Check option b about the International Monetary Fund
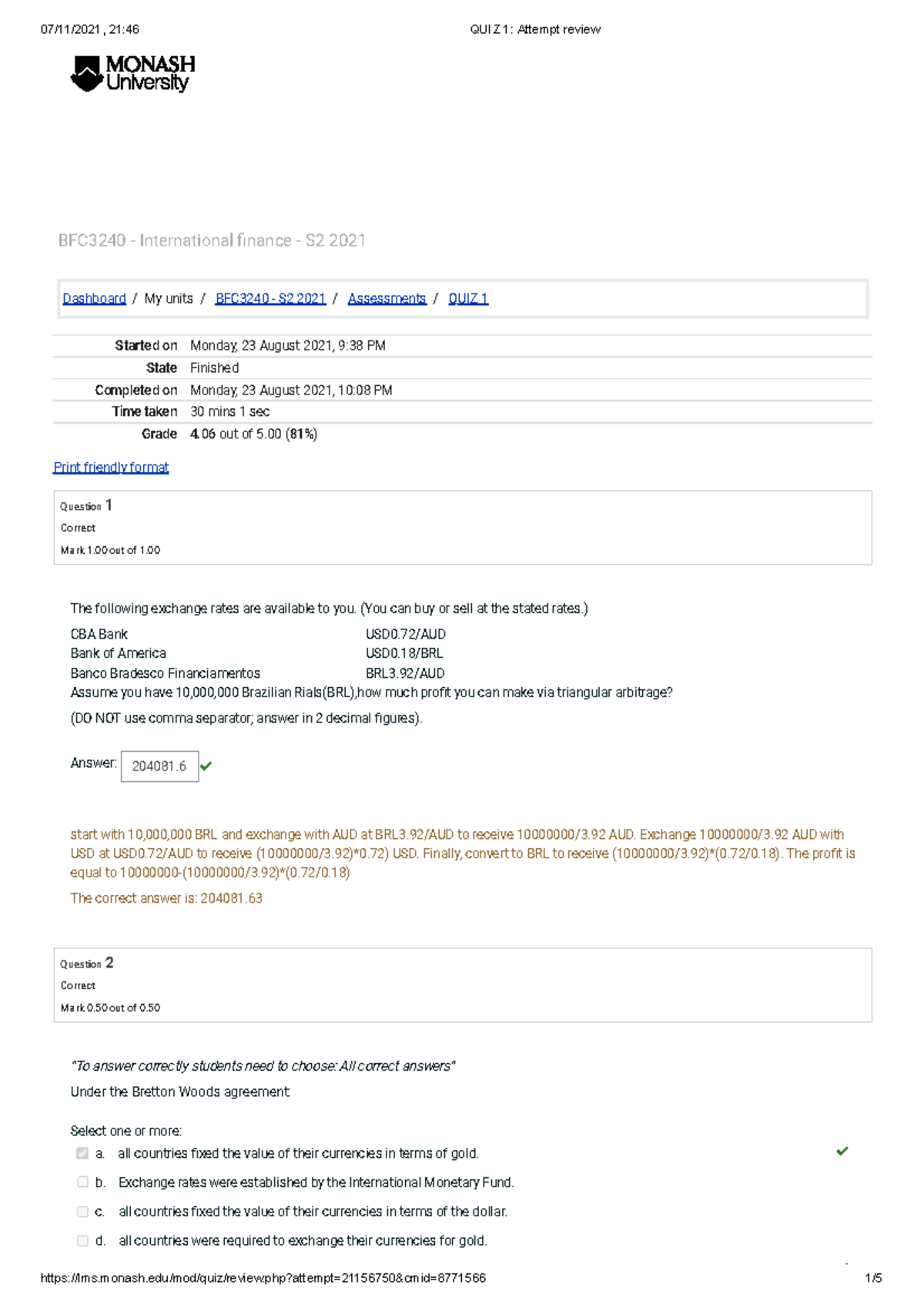Screen dimensions: 924x1308 click(x=82, y=1182)
